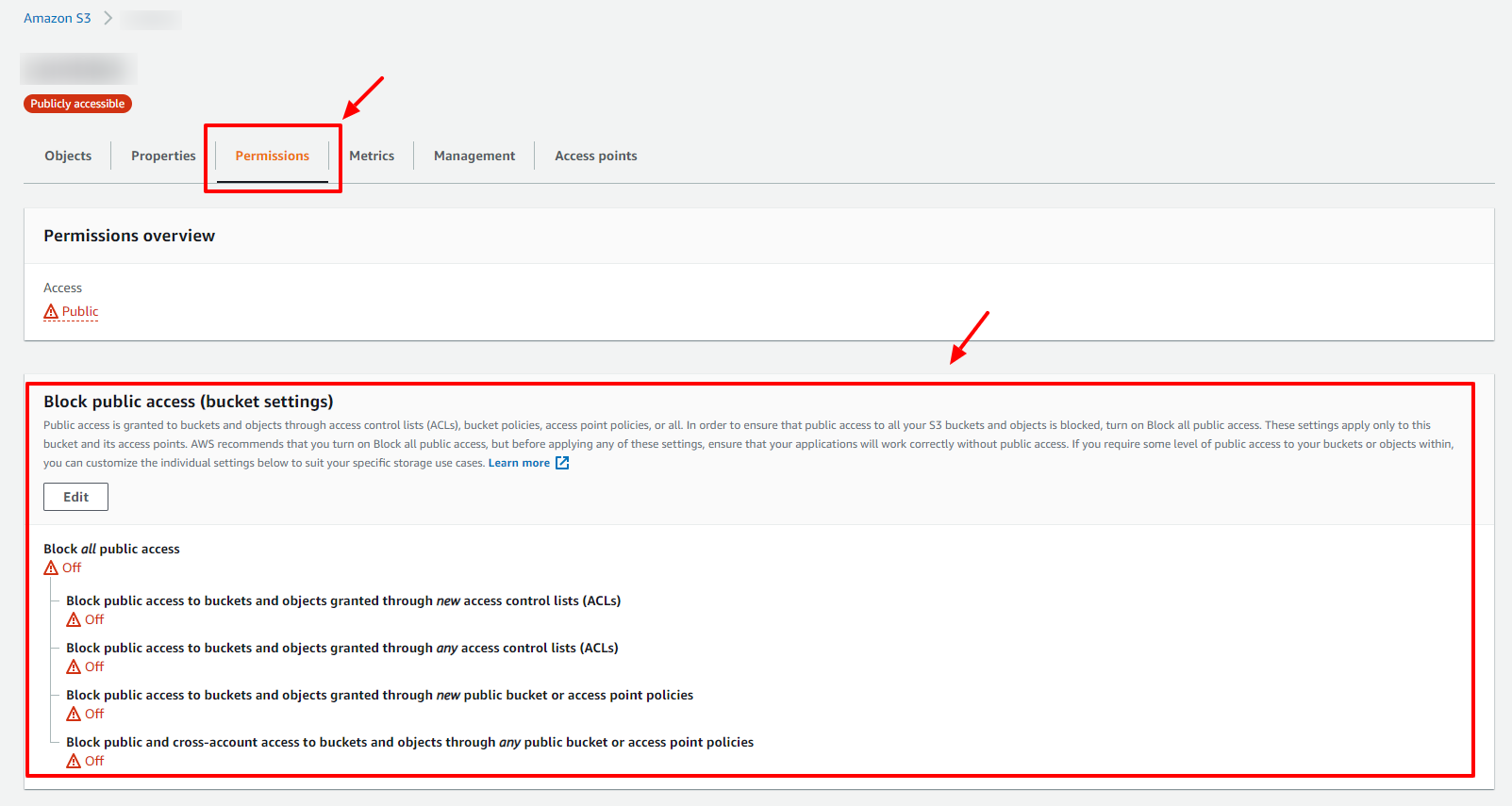The height and width of the screenshot is (806, 1512).
Task: Click warning icon under any ACLs setting
Action: pyautogui.click(x=74, y=666)
